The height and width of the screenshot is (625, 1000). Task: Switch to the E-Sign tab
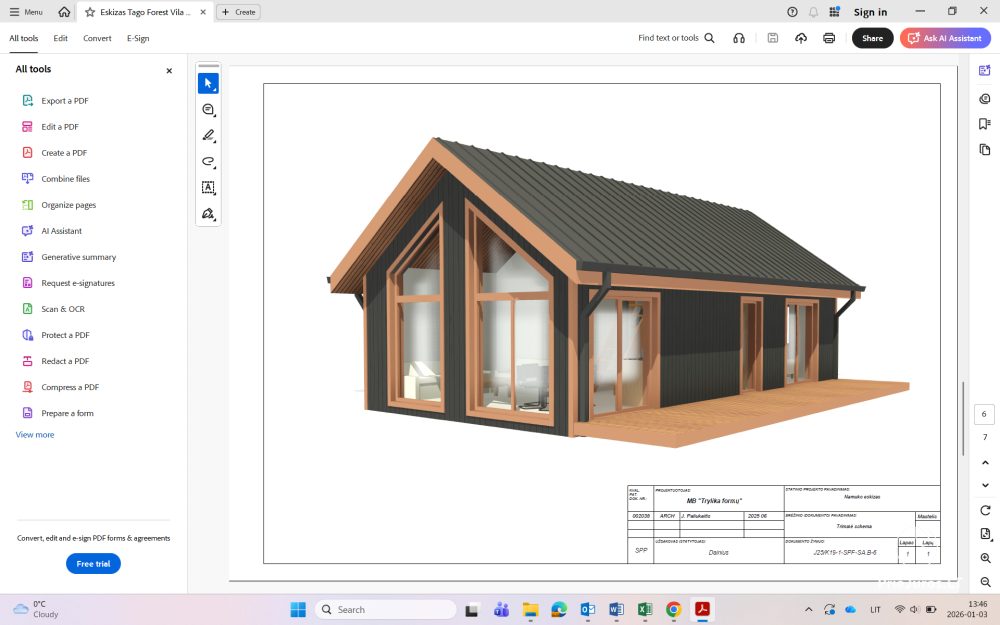click(138, 38)
